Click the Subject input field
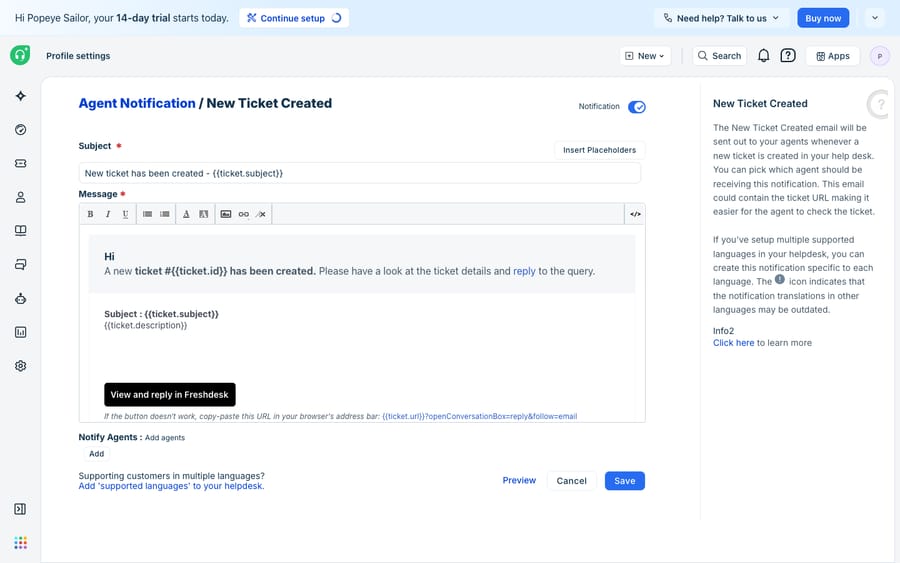Screen dimensions: 900x563 359,173
